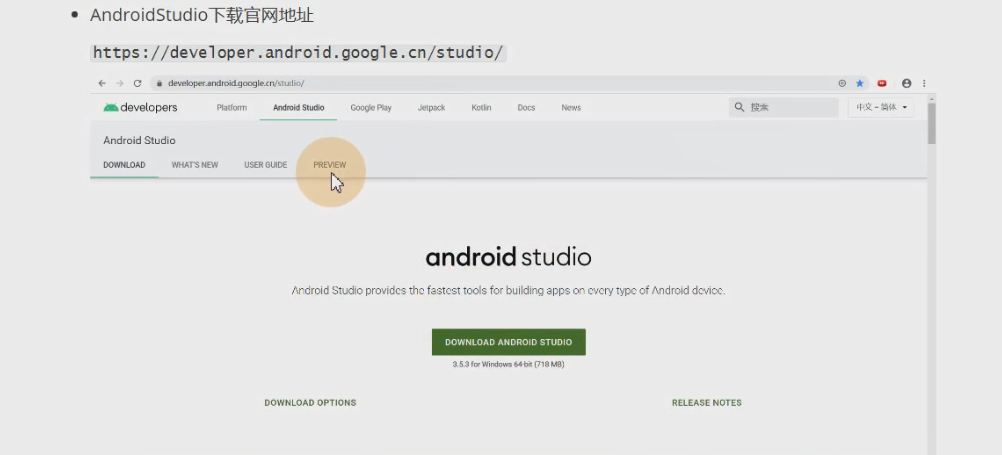Screen dimensions: 1002x455
Task: Click the circular icon left of bookmark star
Action: [842, 83]
